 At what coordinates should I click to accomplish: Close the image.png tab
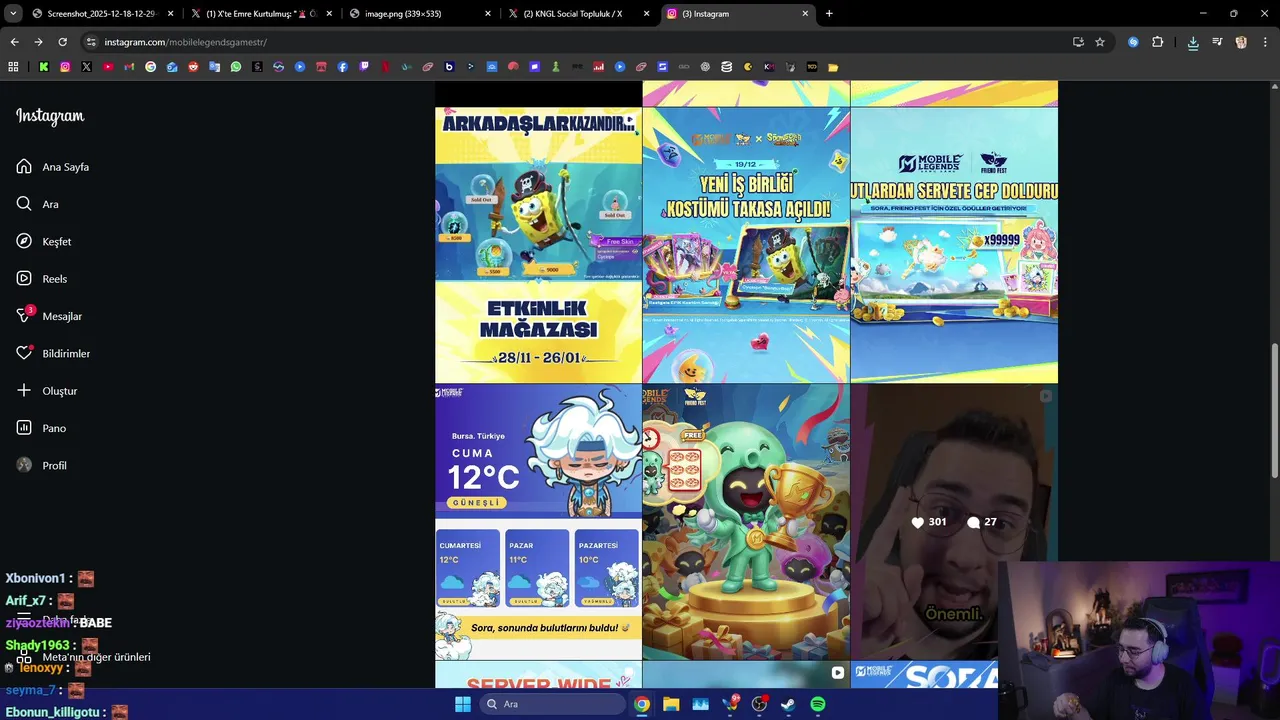pyautogui.click(x=488, y=14)
